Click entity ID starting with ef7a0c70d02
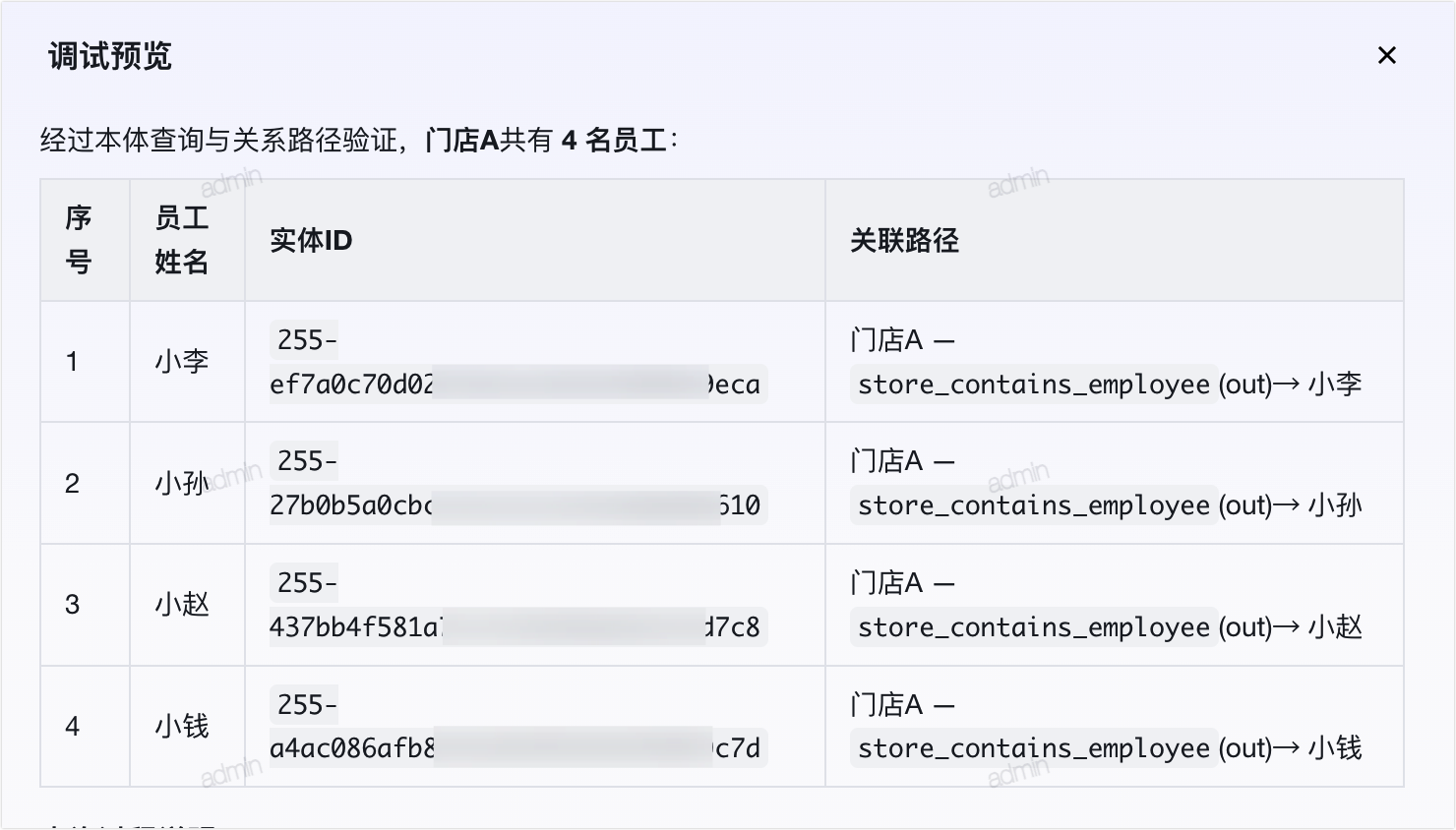The image size is (1456, 830). point(517,362)
